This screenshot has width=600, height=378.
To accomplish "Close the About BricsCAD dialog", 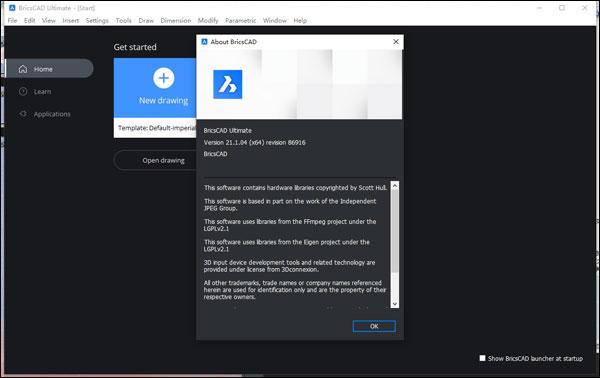I will point(396,41).
